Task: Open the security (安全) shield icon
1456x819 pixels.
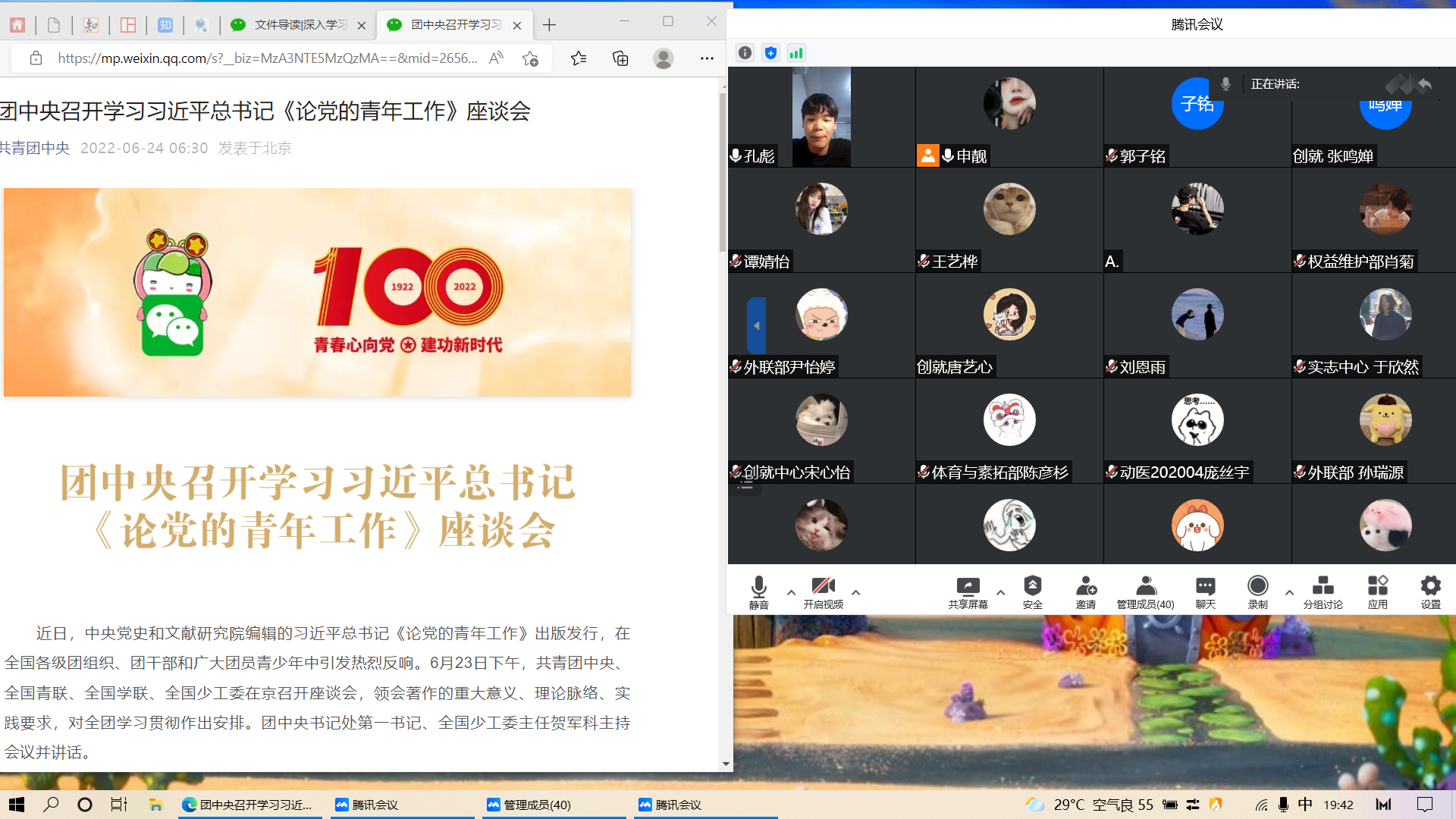Action: pos(1032,586)
